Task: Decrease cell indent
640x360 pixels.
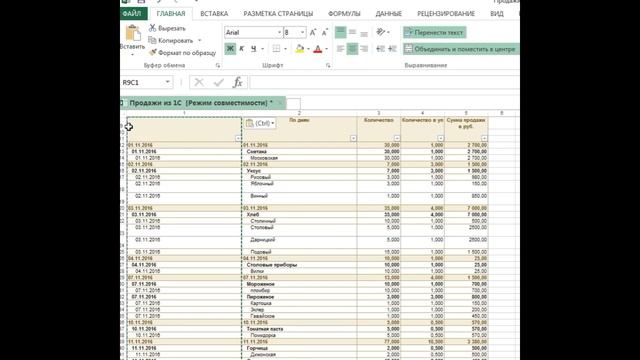Action: click(380, 49)
